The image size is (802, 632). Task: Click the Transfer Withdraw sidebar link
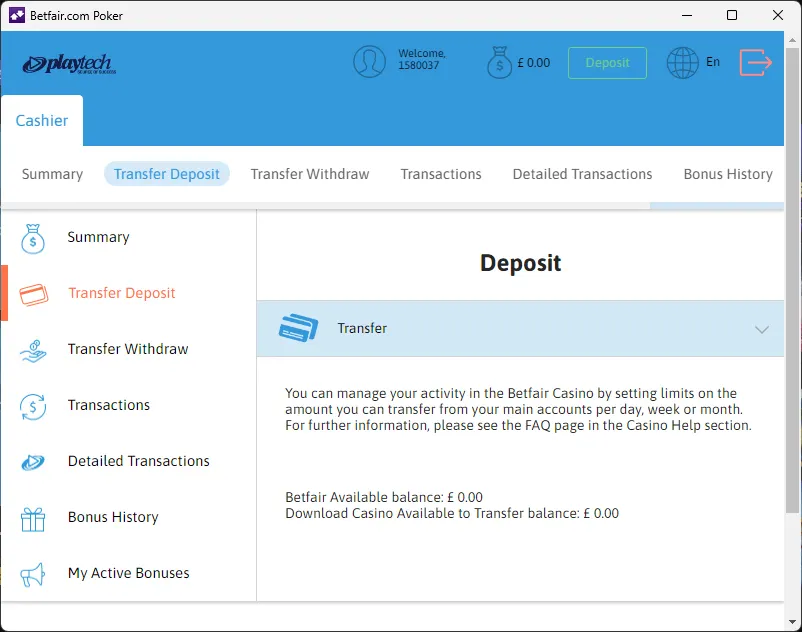127,349
